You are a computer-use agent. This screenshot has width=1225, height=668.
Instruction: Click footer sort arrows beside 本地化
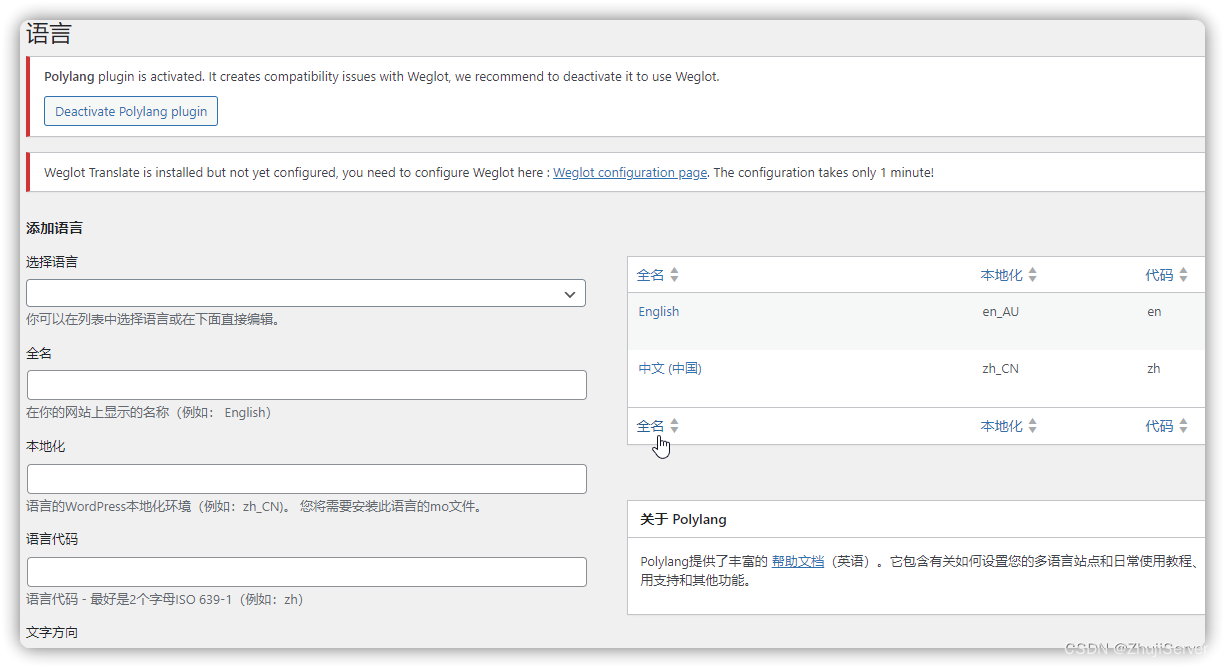(1033, 426)
